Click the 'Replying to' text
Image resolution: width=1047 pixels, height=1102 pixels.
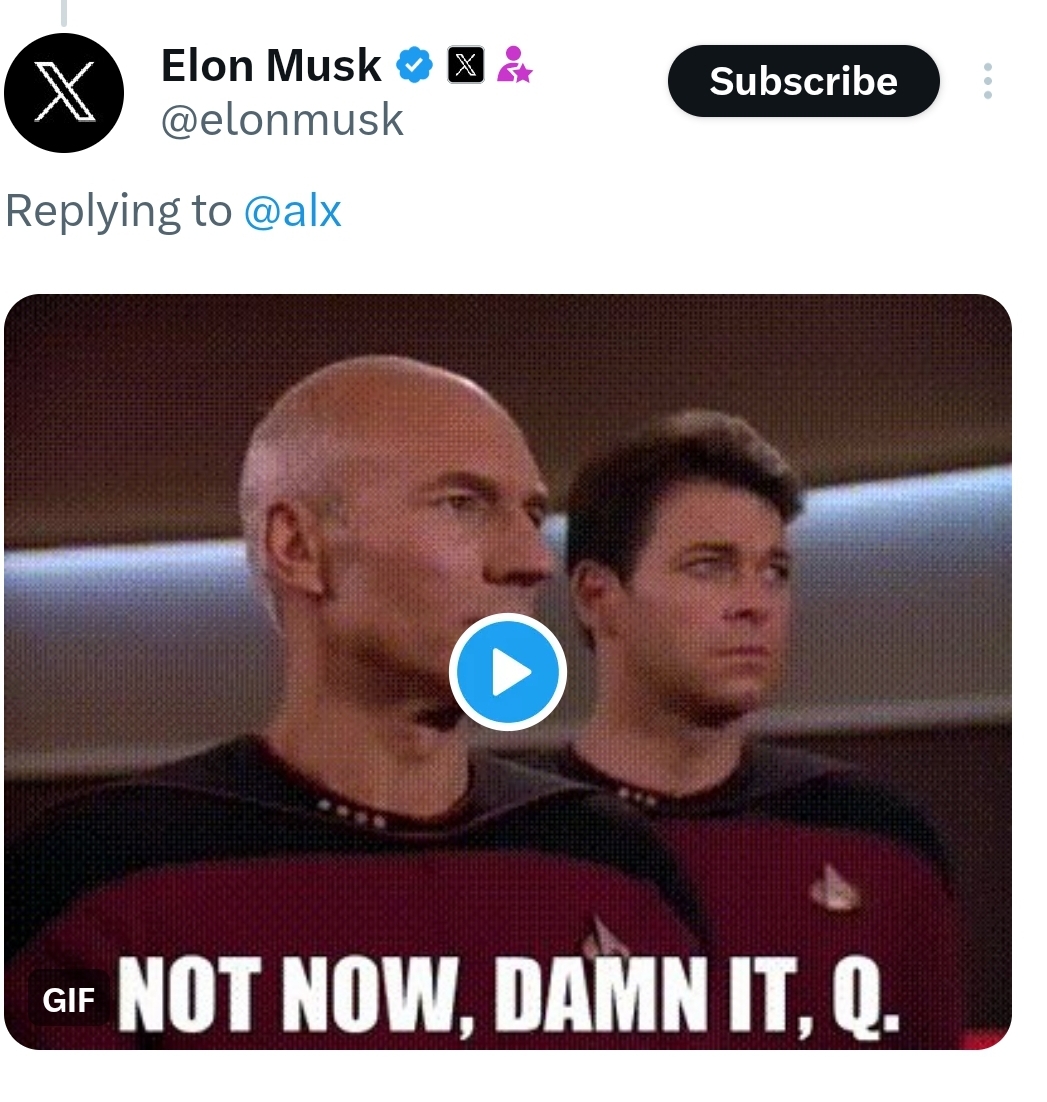click(118, 211)
